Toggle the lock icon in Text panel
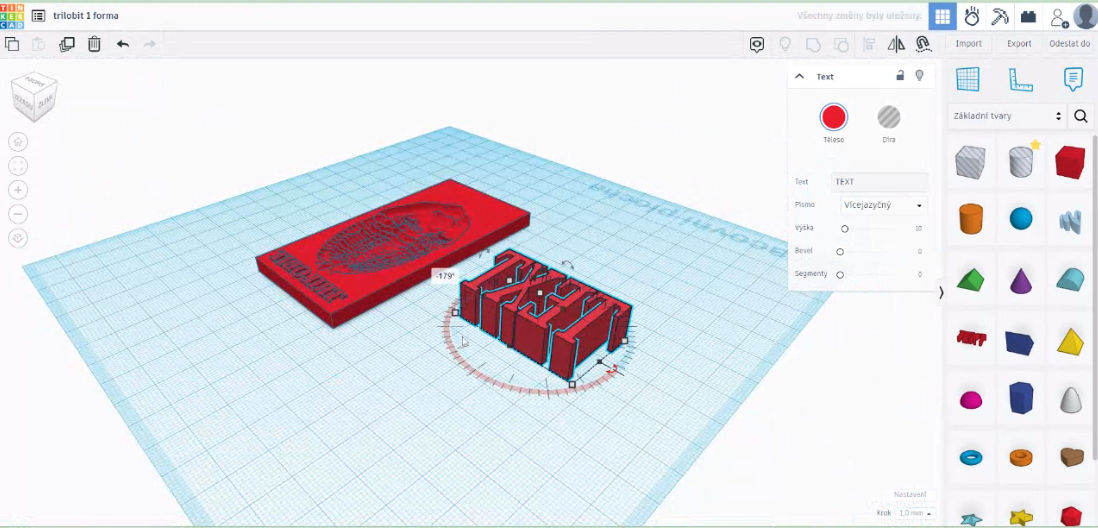This screenshot has width=1098, height=528. (900, 76)
